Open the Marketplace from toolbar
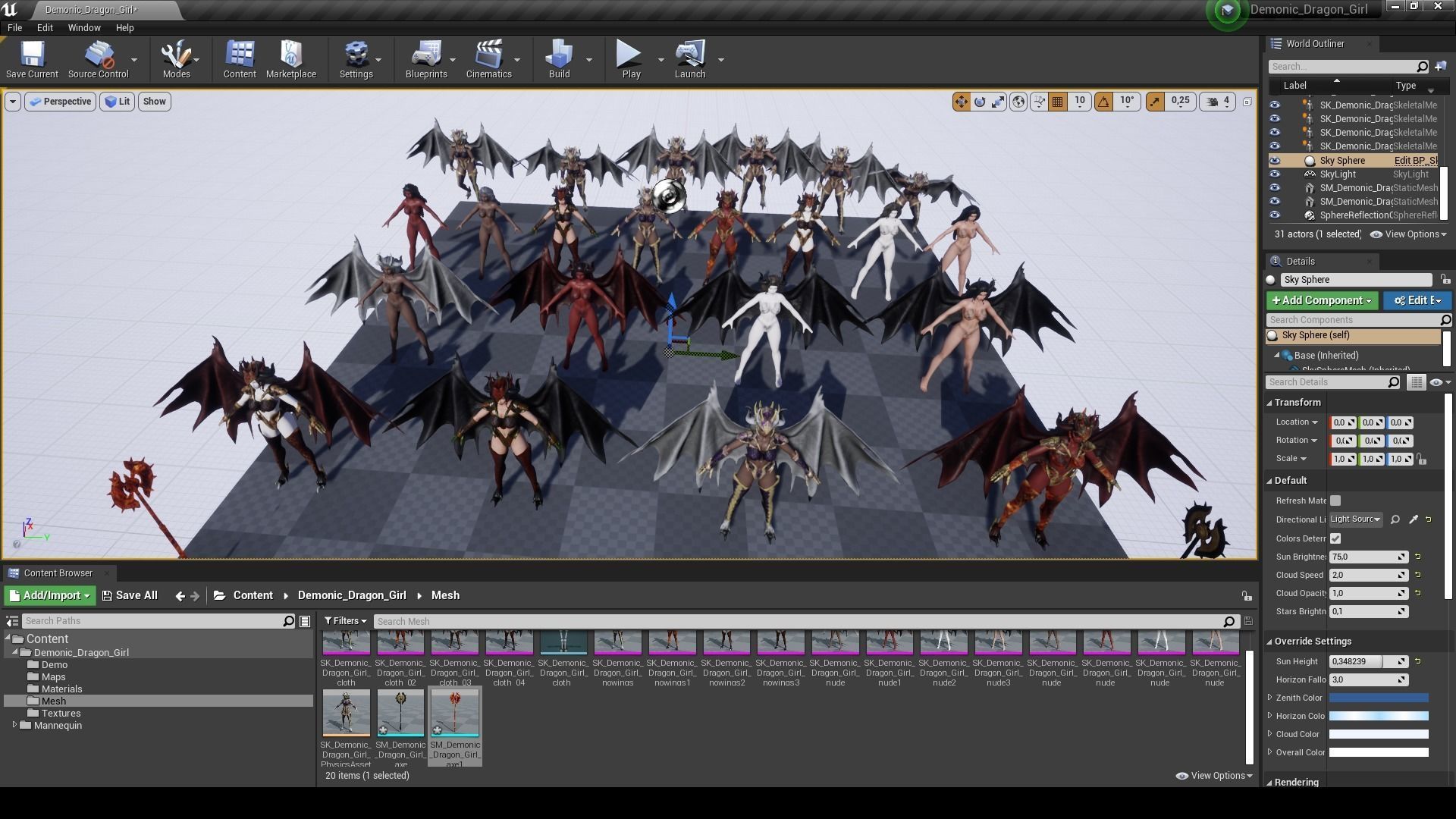Image resolution: width=1456 pixels, height=819 pixels. pyautogui.click(x=290, y=59)
